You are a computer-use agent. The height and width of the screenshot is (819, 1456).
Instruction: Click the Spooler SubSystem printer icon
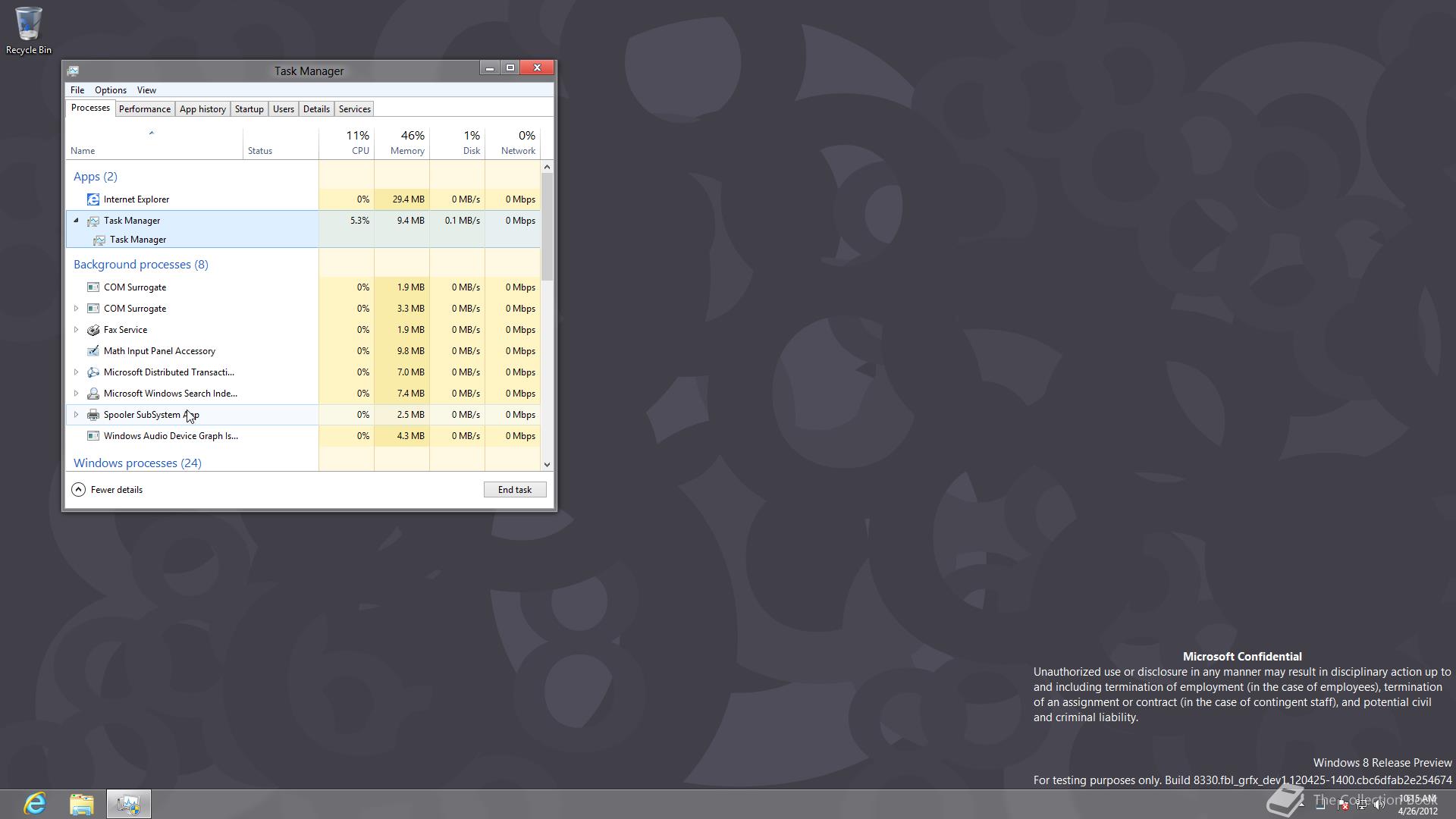pyautogui.click(x=93, y=415)
